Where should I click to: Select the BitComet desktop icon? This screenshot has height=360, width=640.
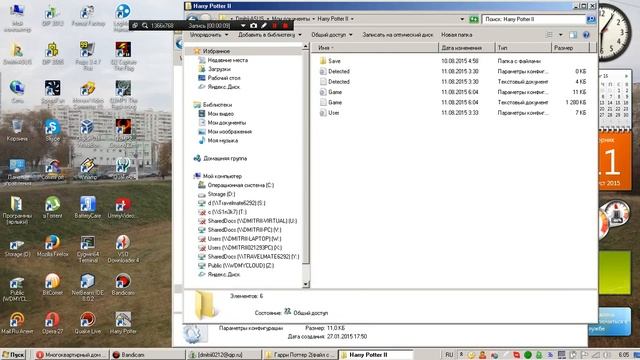click(52, 284)
